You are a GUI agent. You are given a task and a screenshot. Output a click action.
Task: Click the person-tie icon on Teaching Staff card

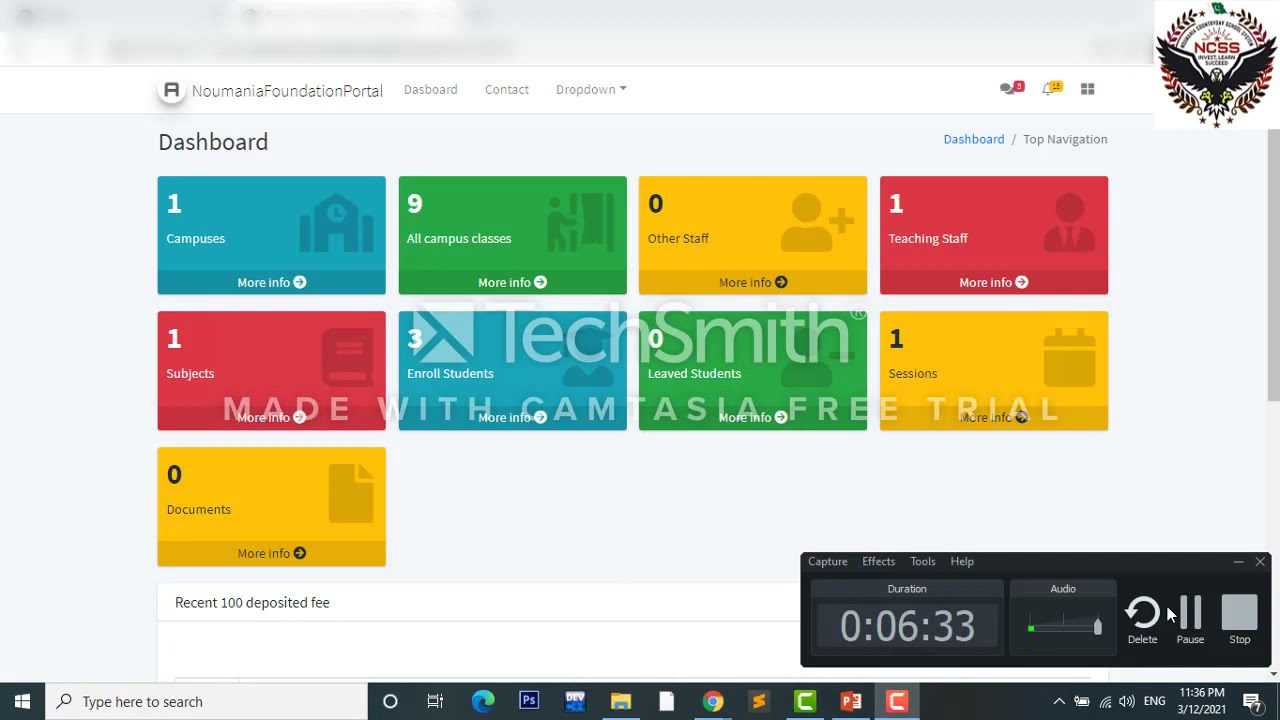(x=1069, y=223)
